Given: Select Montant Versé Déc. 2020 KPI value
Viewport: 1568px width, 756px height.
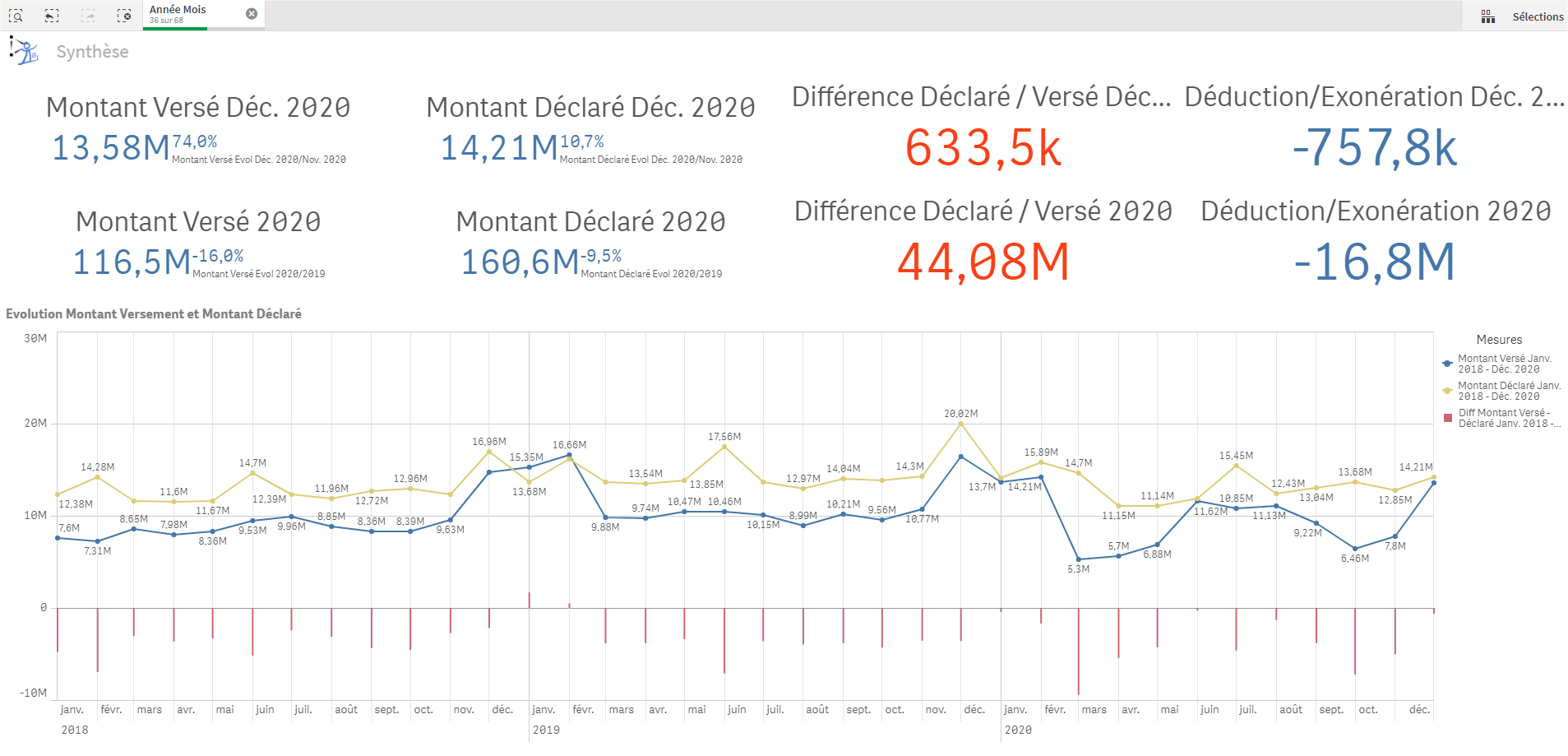Looking at the screenshot, I should coord(111,149).
